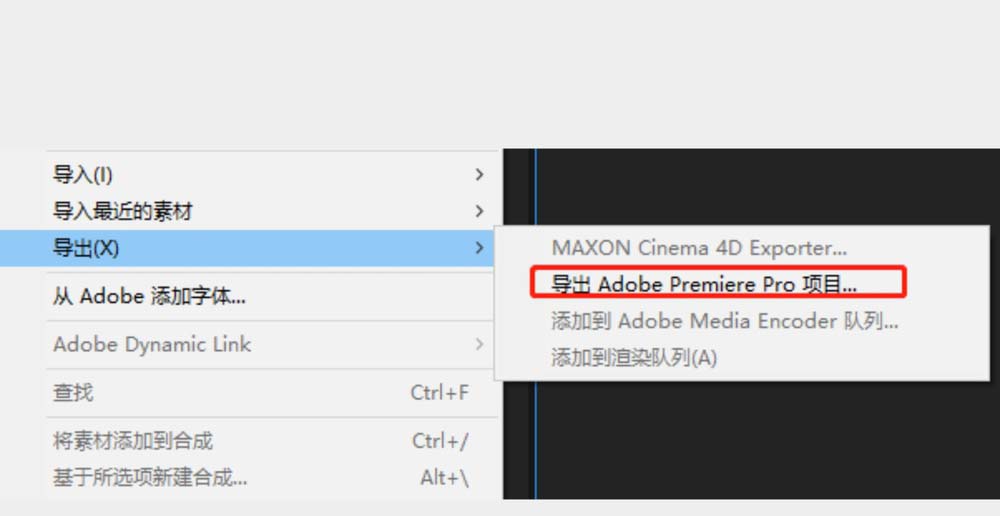
Task: Click 将素材添加到合成 menu entry
Action: [133, 441]
